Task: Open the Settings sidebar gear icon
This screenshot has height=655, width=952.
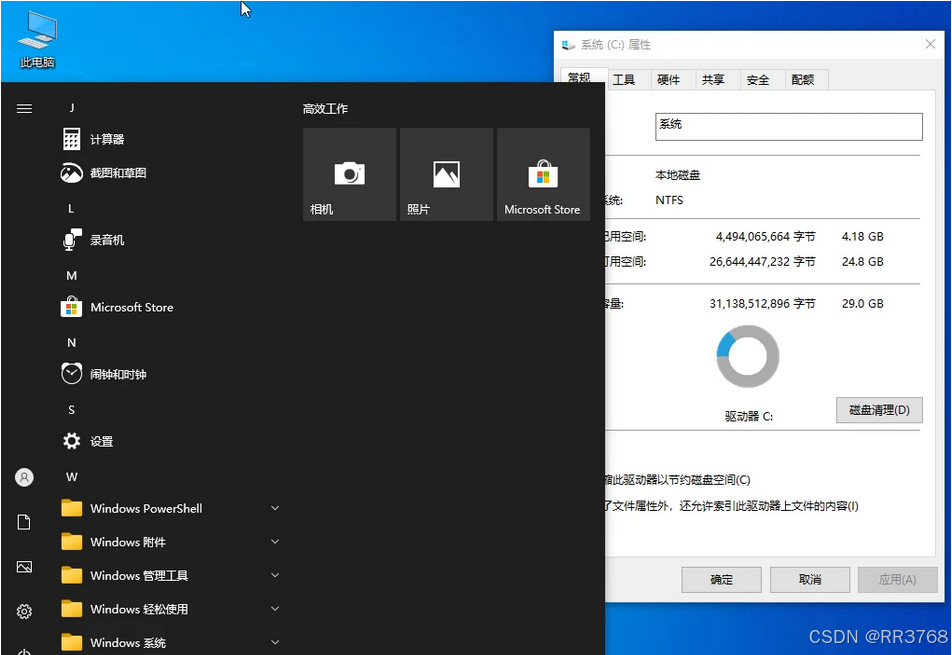Action: pyautogui.click(x=24, y=611)
